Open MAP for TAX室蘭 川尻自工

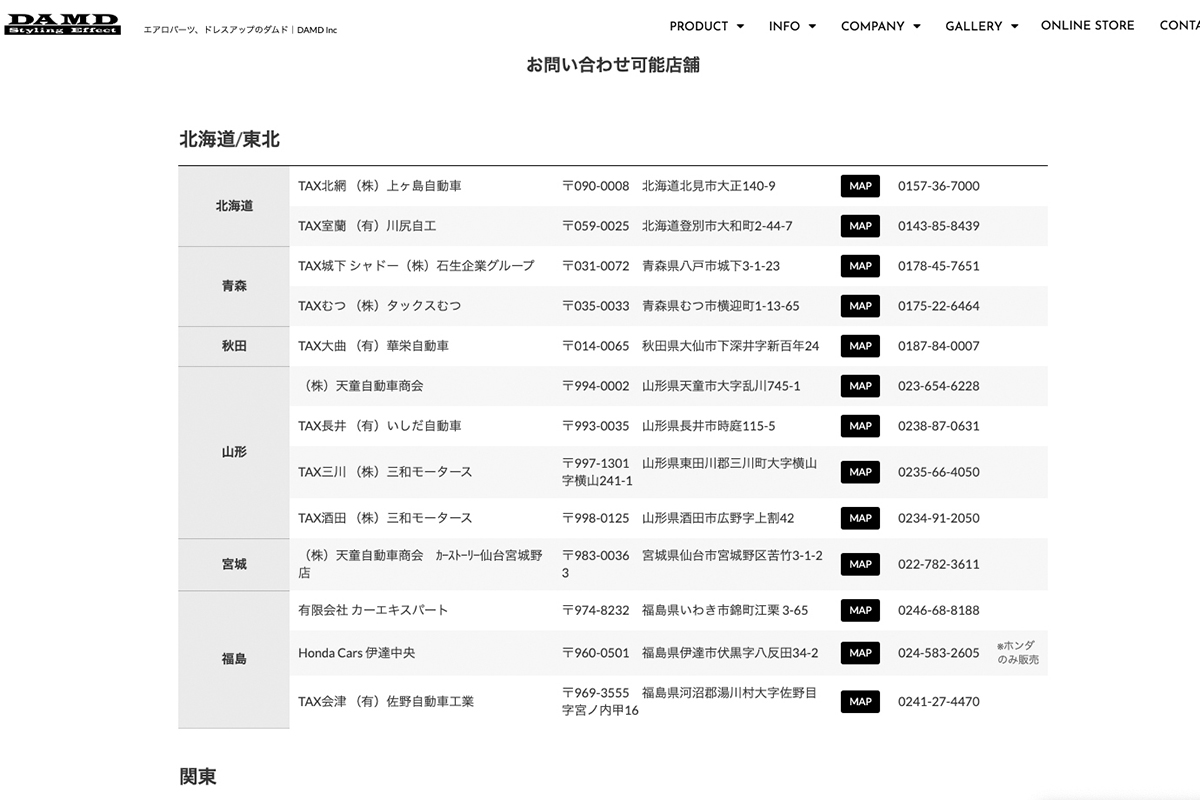coord(860,226)
